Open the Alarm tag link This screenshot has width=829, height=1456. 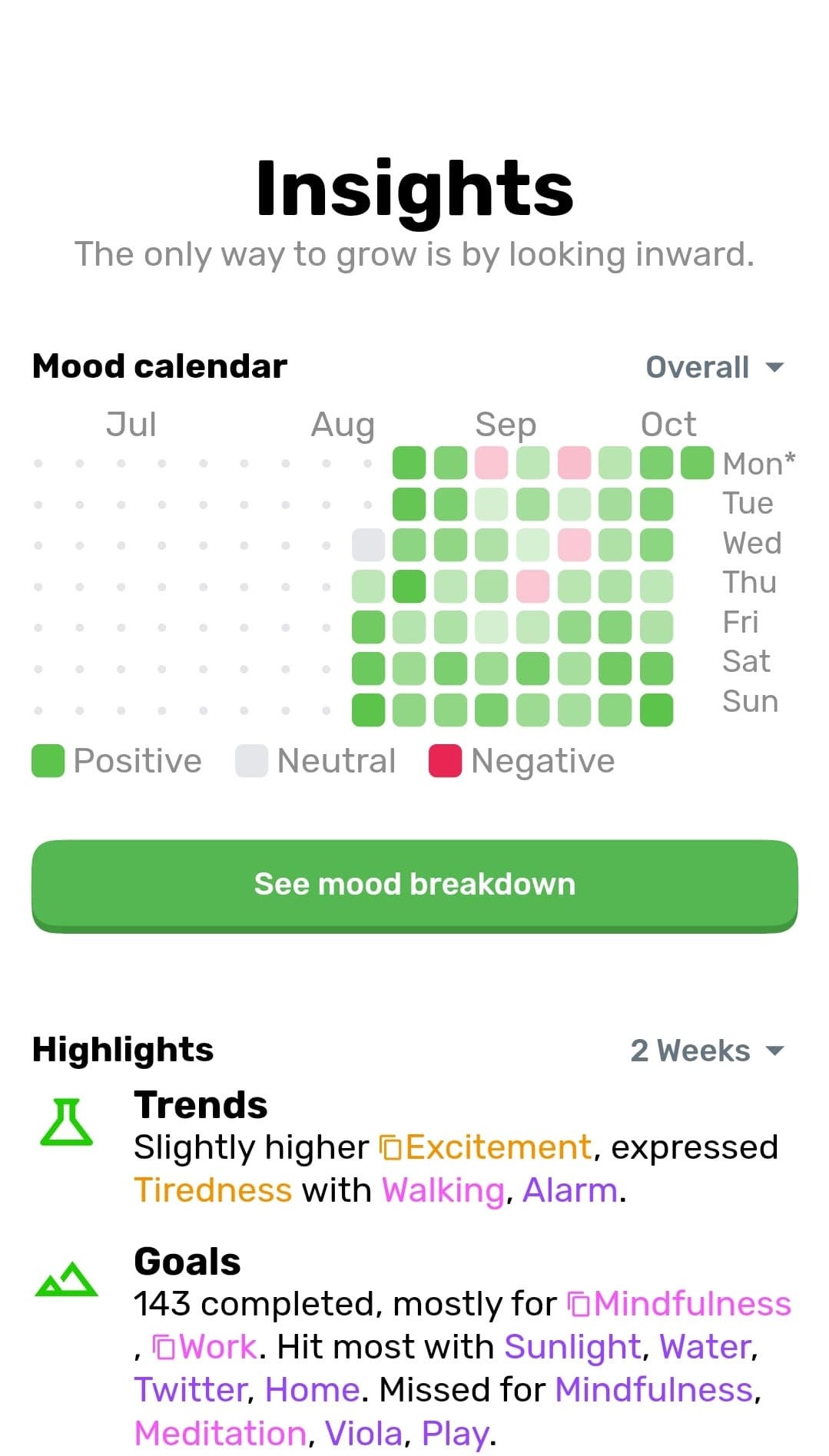click(570, 1190)
